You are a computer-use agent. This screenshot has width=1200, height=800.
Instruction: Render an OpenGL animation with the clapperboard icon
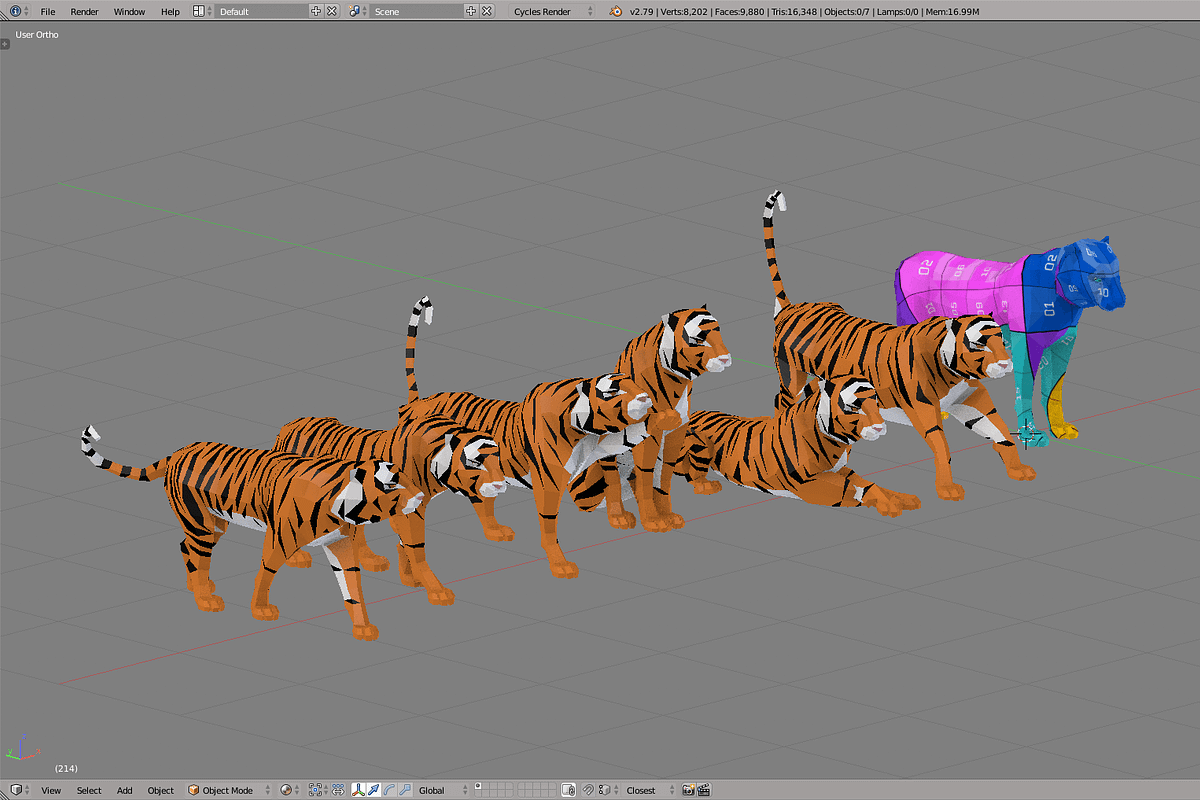point(704,790)
